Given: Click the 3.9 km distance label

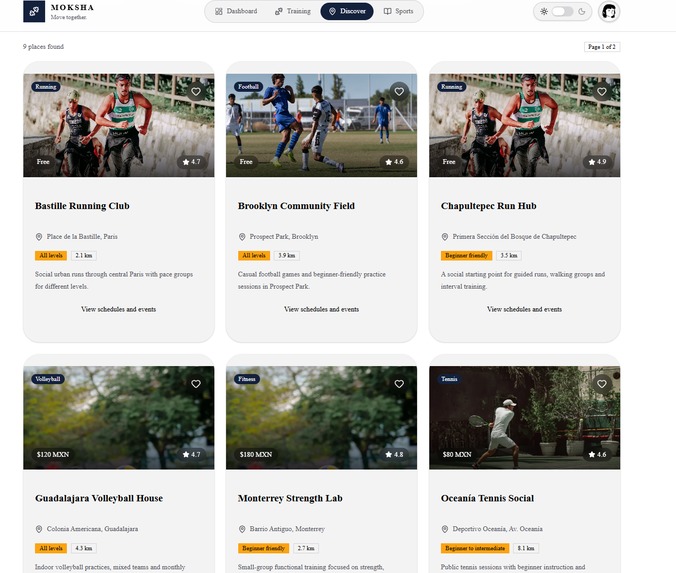Looking at the screenshot, I should (287, 256).
